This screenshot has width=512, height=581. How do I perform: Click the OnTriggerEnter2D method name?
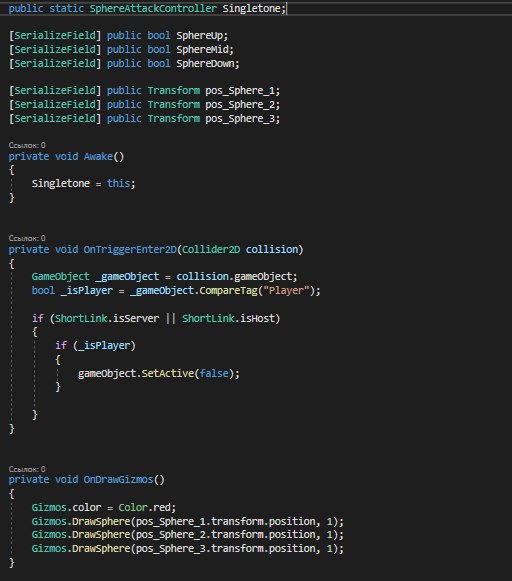point(130,249)
